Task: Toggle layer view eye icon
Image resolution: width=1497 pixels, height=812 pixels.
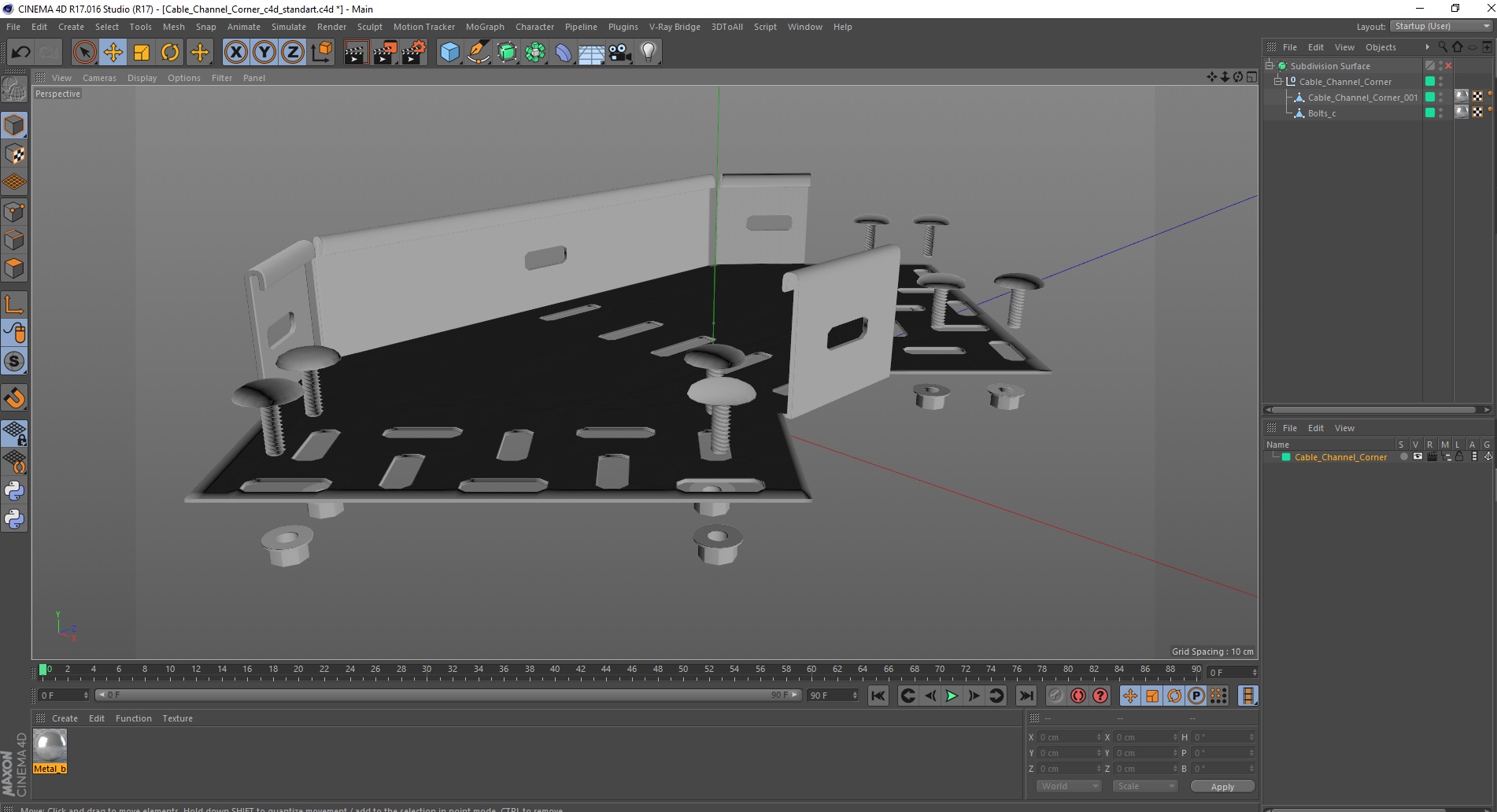Action: [x=1418, y=457]
